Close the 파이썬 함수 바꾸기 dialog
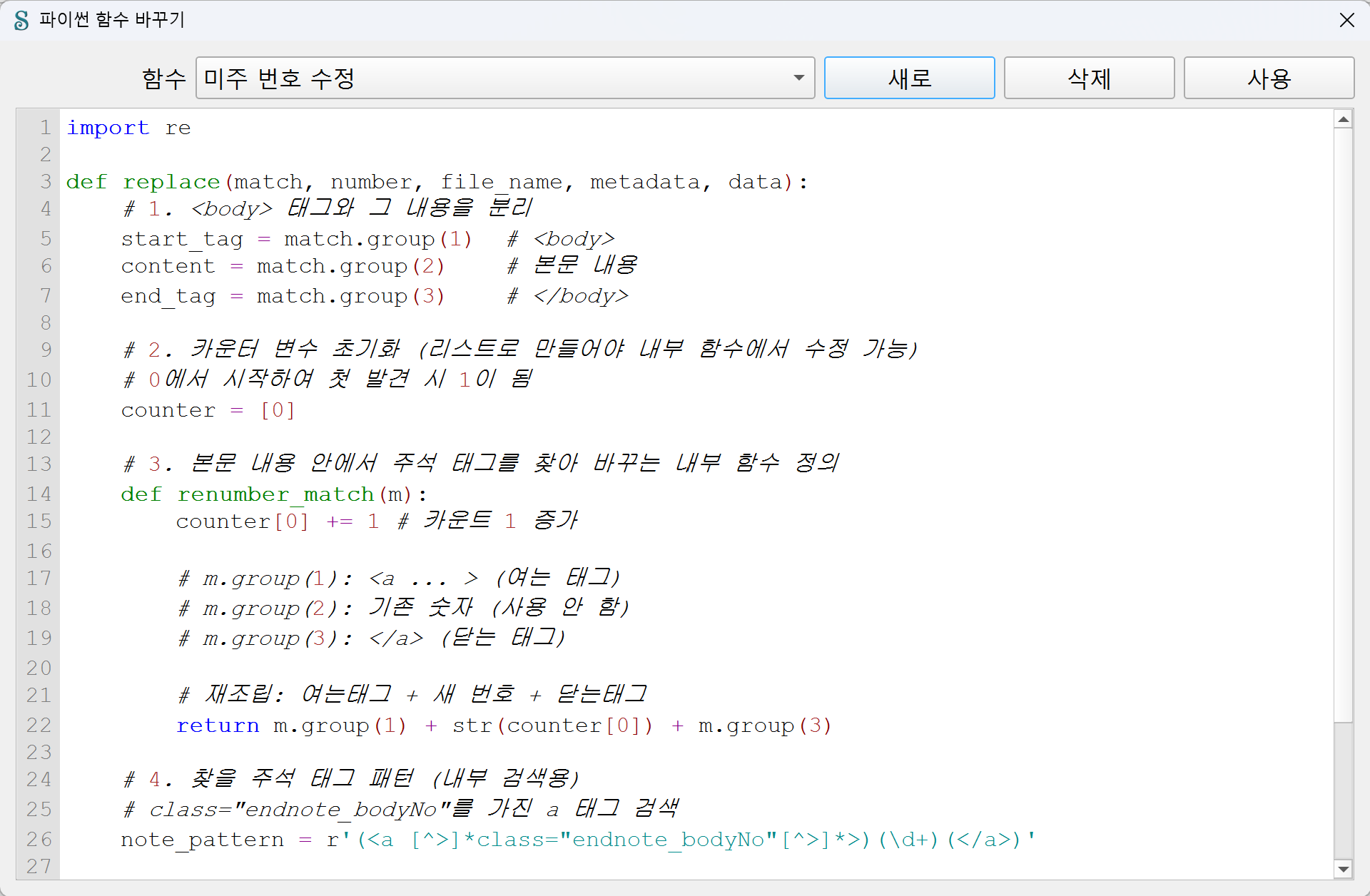Image resolution: width=1370 pixels, height=896 pixels. pyautogui.click(x=1346, y=20)
